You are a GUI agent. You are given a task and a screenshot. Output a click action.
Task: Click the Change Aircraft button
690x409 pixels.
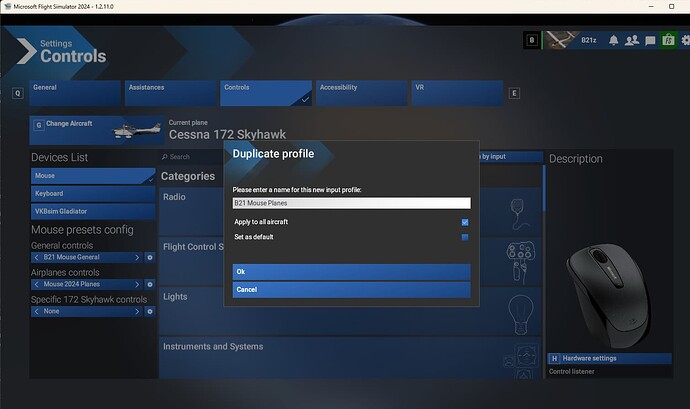(x=97, y=130)
